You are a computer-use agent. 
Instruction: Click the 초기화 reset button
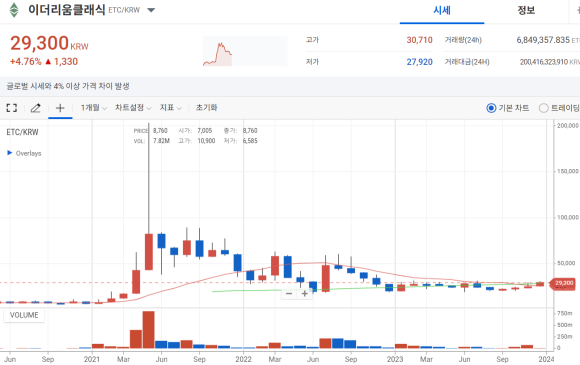pyautogui.click(x=206, y=108)
